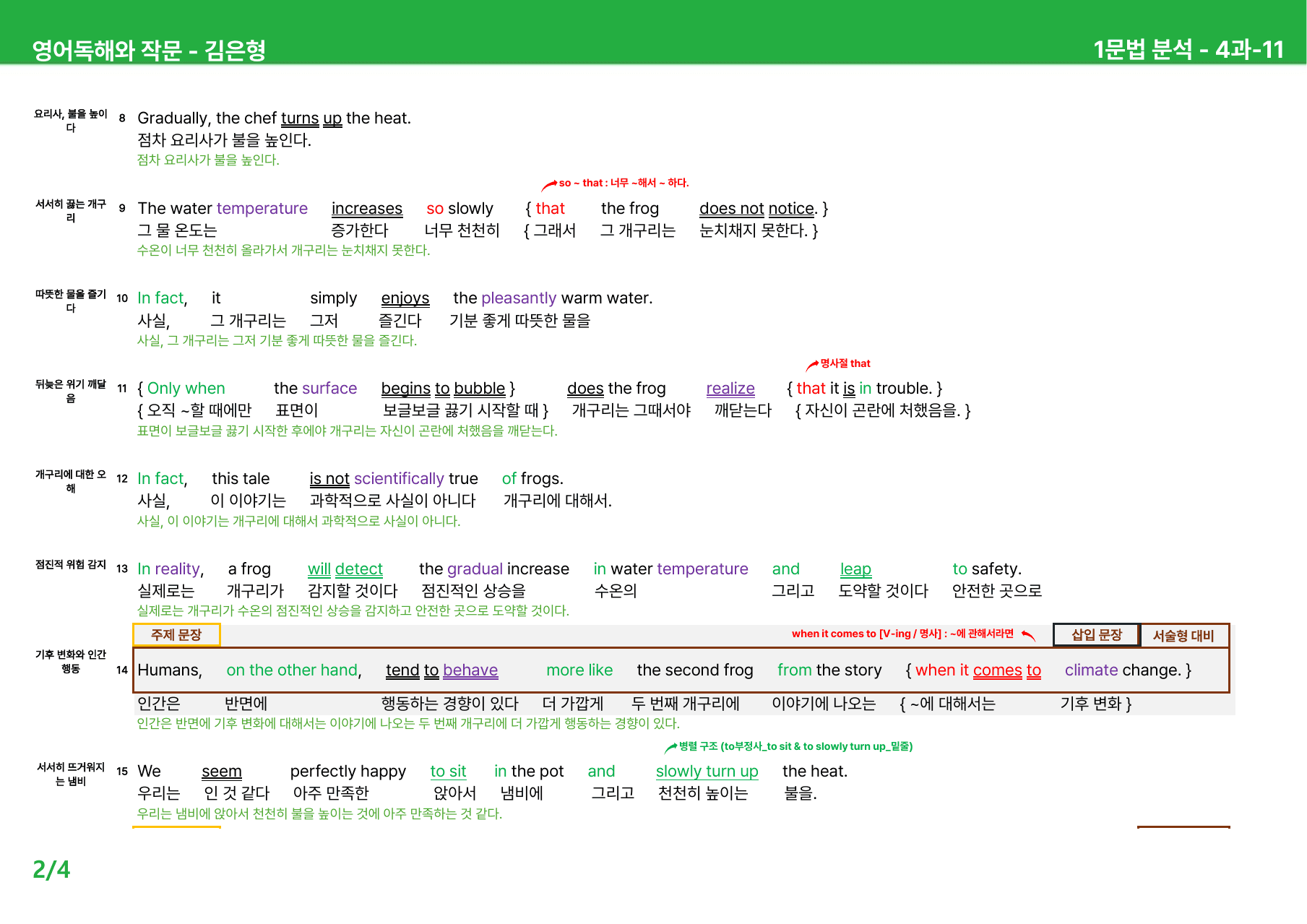
Task: Click the red note 'so ~ that : 너무 ~해서 ~ 하다.'
Action: (624, 183)
